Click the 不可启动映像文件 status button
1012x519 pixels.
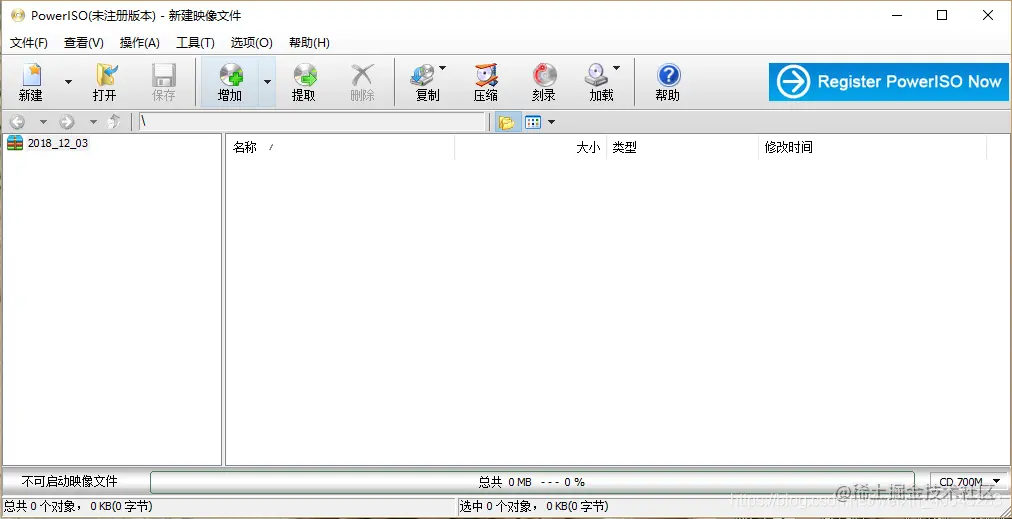click(70, 482)
